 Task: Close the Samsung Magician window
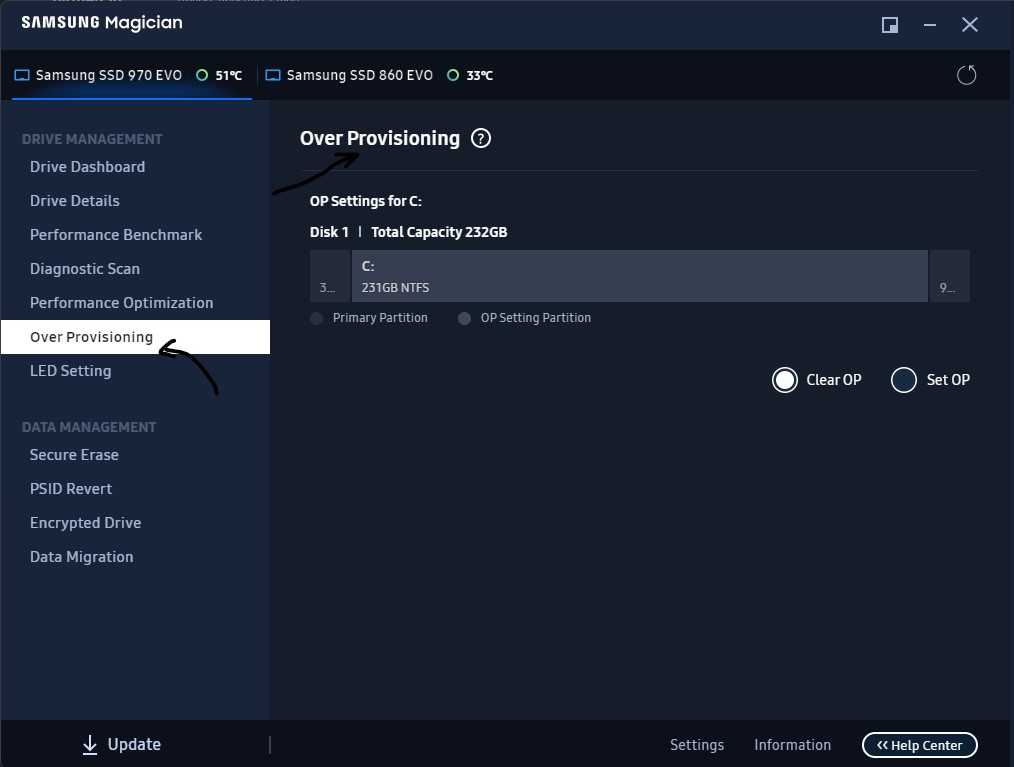(969, 25)
